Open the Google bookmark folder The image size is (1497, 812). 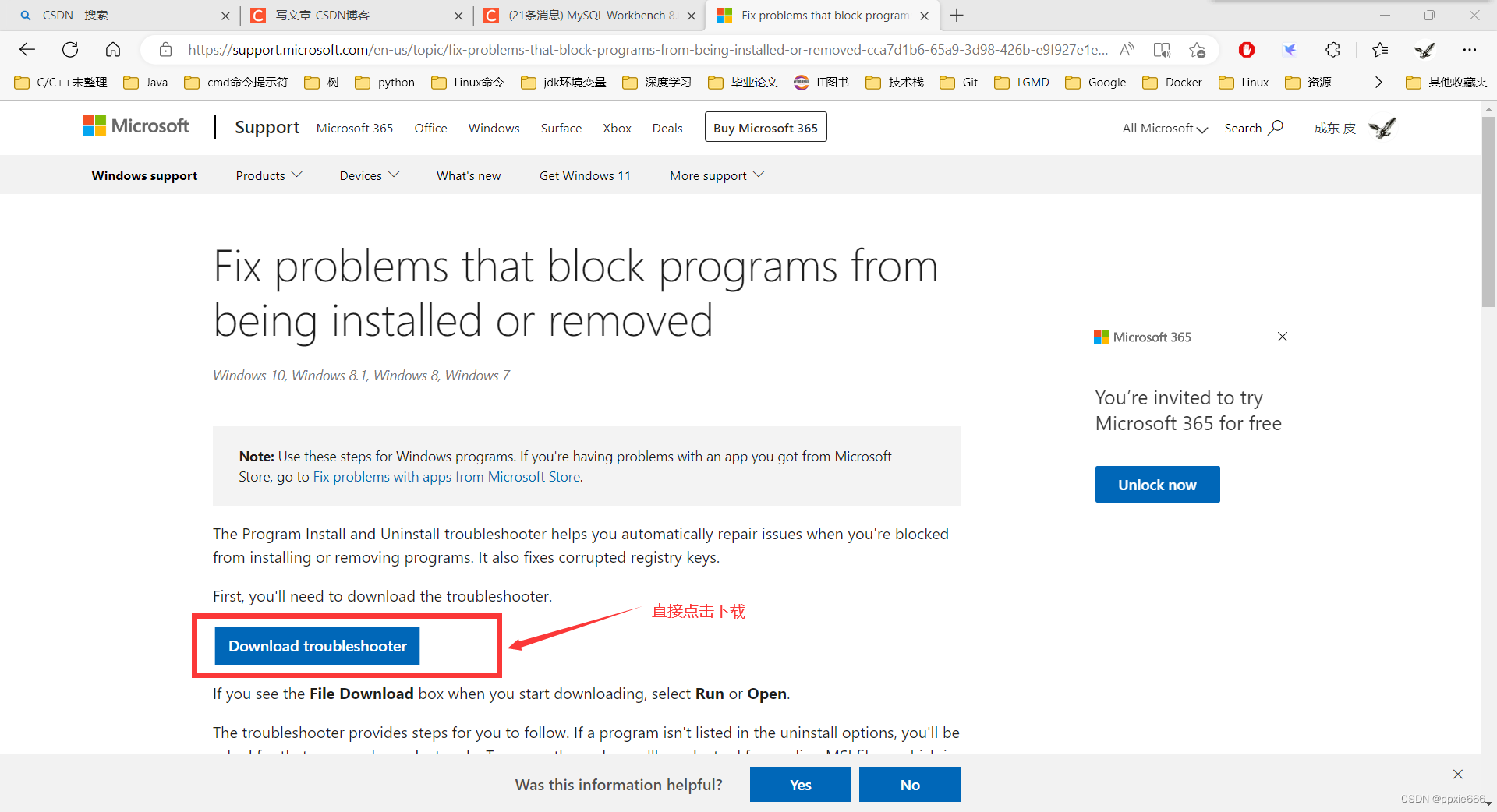pos(1095,83)
